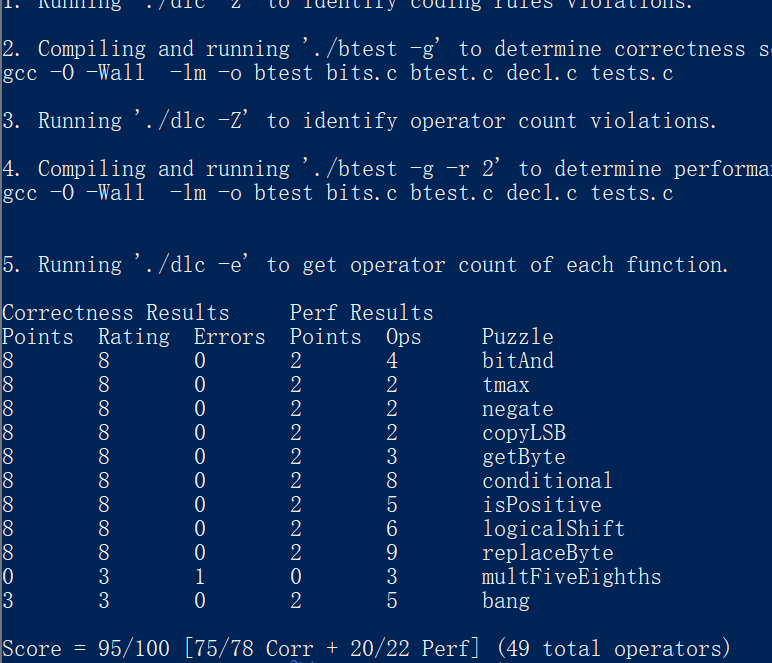Click the replaceByte puzzle name
Screen dimensions: 772x663
(547, 553)
